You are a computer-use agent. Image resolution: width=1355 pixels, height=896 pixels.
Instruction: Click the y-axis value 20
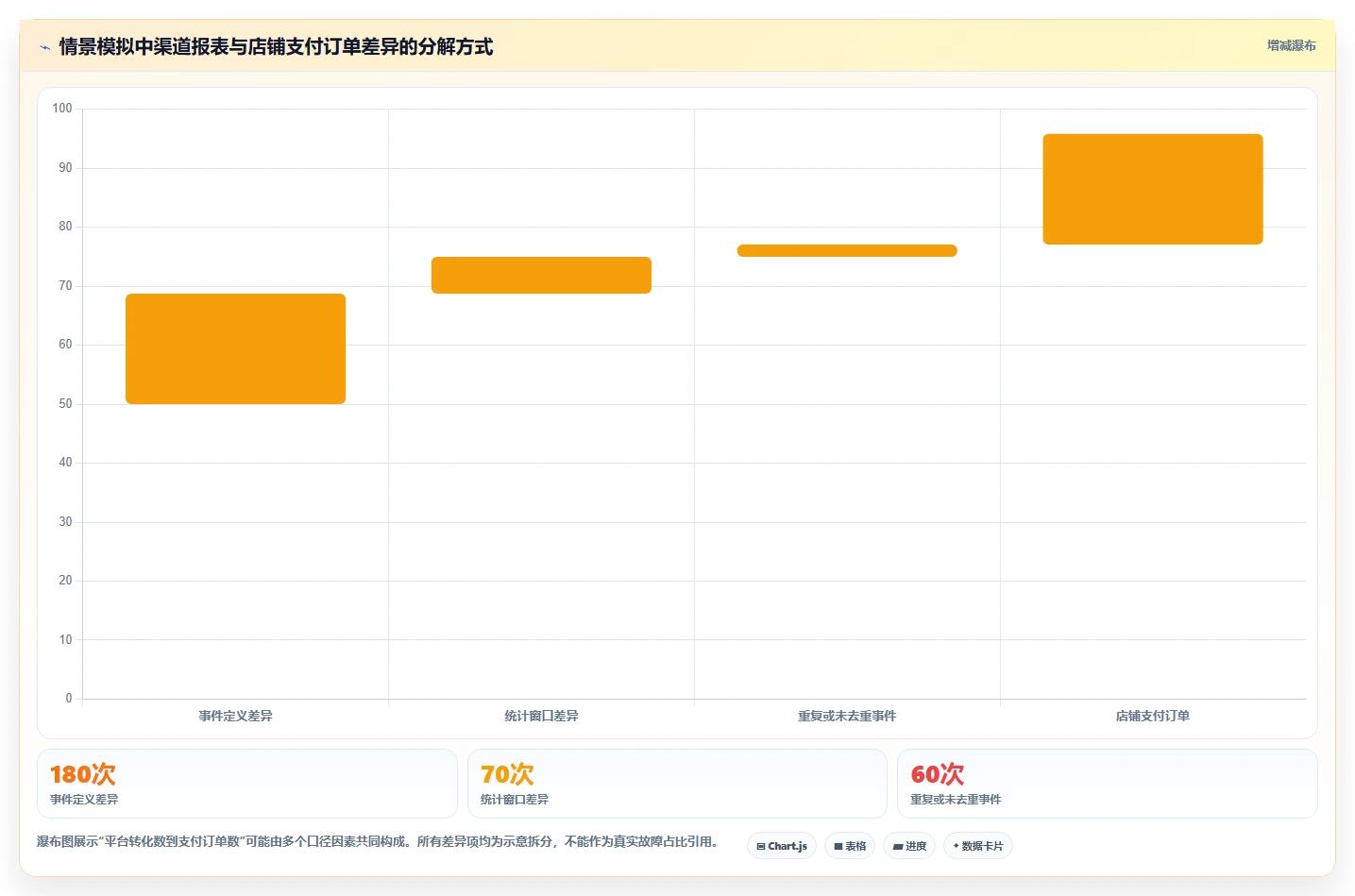pos(65,581)
